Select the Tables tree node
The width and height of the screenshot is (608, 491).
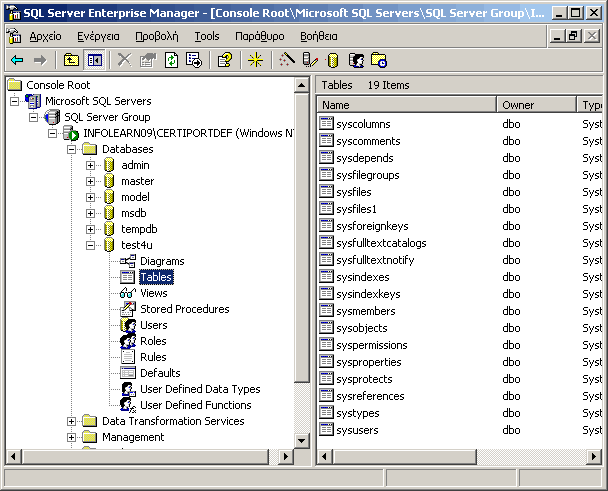tap(156, 277)
